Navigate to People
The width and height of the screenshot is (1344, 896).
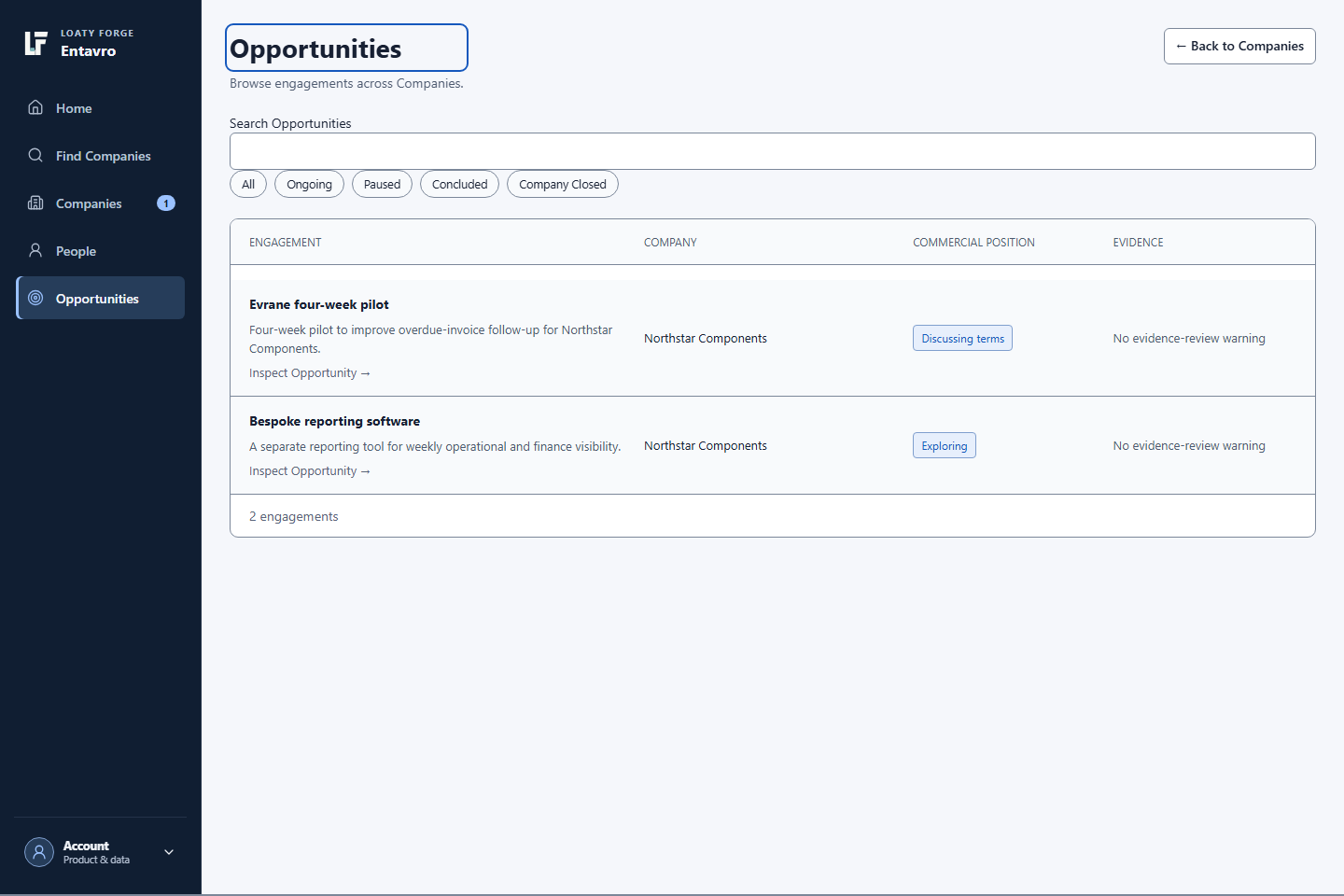(101, 251)
